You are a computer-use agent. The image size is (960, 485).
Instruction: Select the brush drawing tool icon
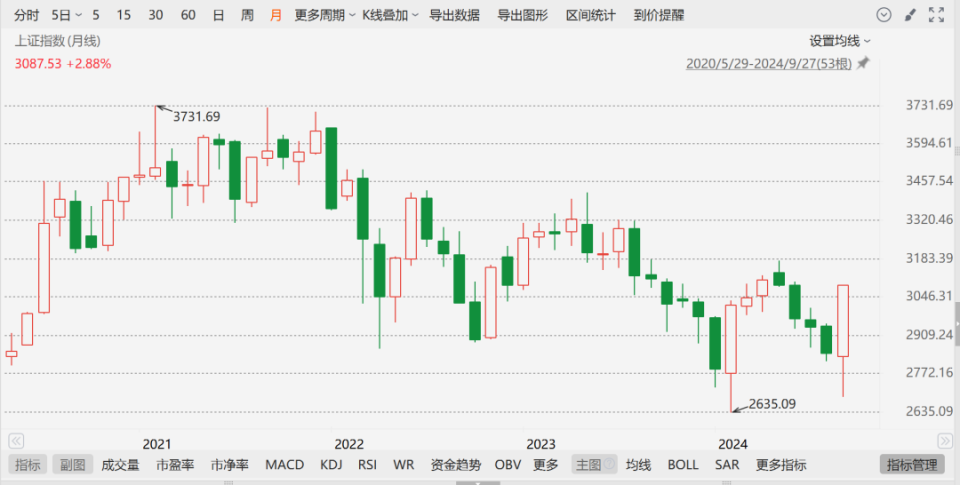910,15
